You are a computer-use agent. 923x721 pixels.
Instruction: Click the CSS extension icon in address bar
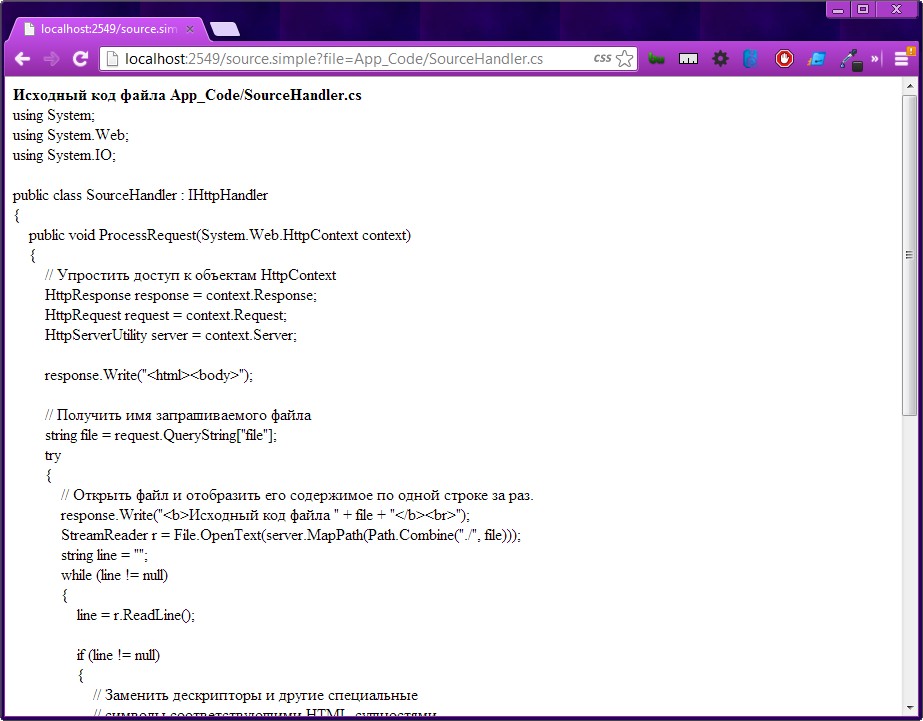pos(602,58)
